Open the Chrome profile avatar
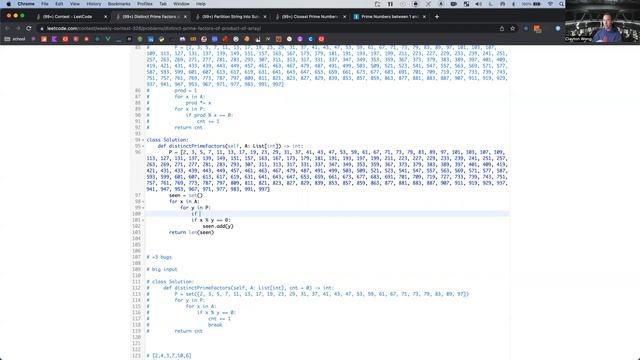 pos(558,29)
